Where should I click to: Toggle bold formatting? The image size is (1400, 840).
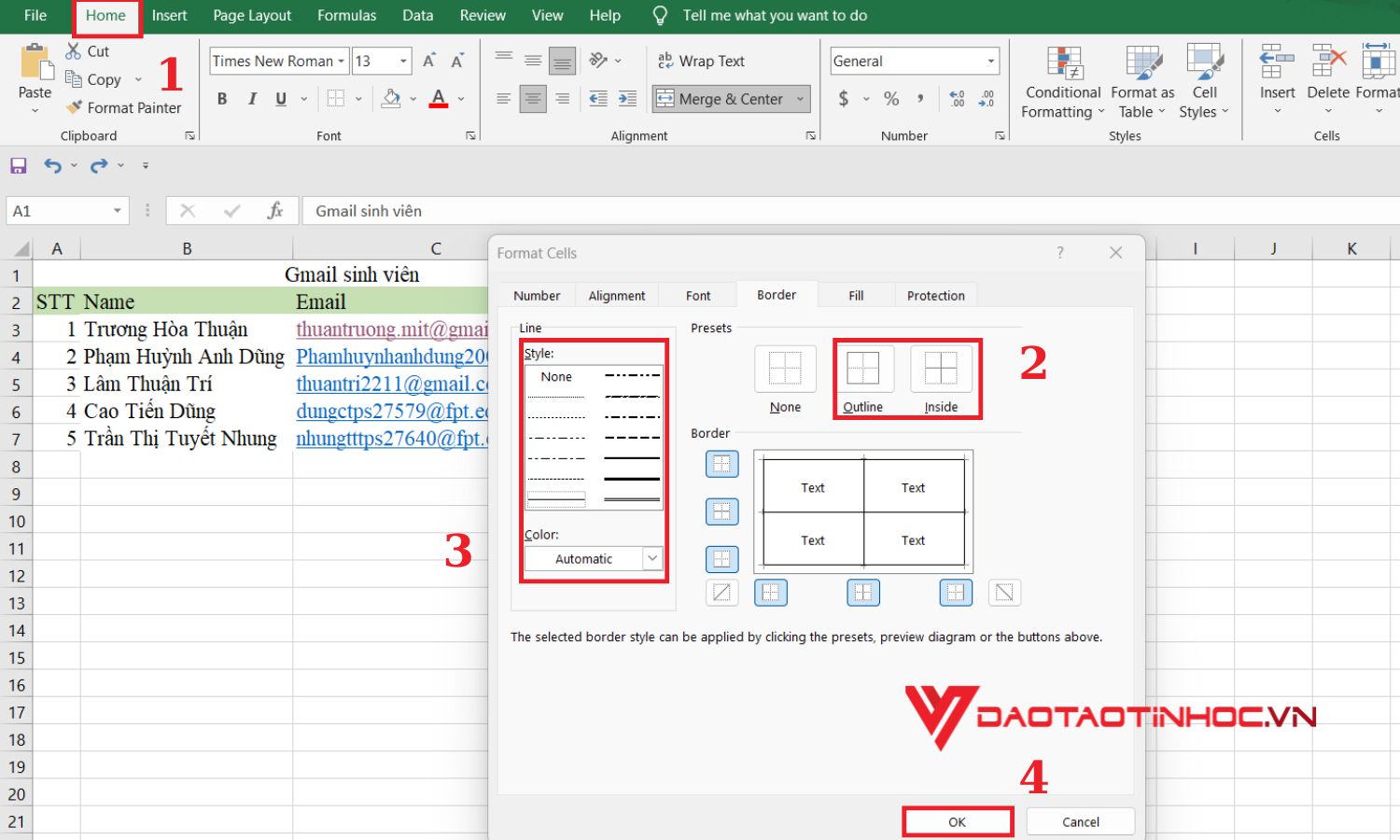click(x=221, y=98)
